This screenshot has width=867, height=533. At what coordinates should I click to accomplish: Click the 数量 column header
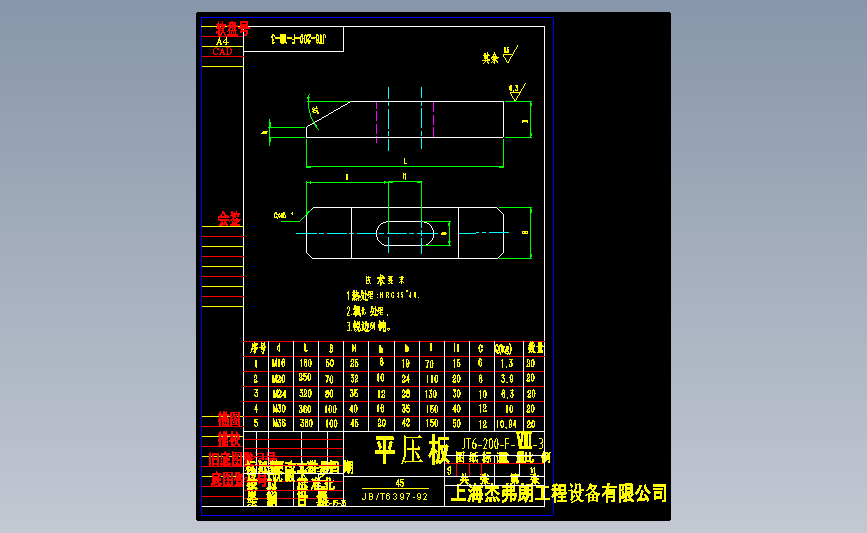tap(535, 348)
